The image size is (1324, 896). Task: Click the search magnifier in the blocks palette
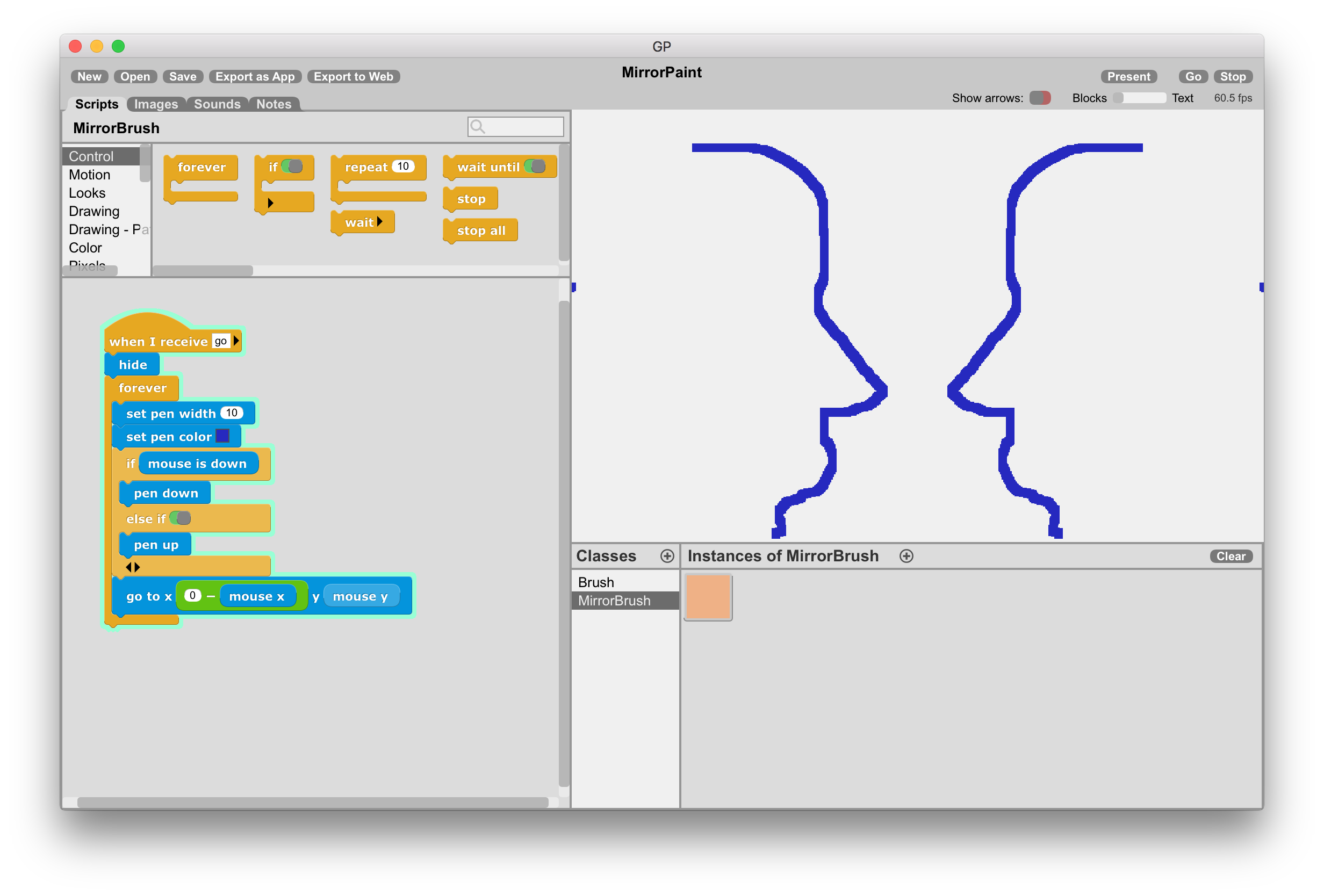click(x=477, y=126)
